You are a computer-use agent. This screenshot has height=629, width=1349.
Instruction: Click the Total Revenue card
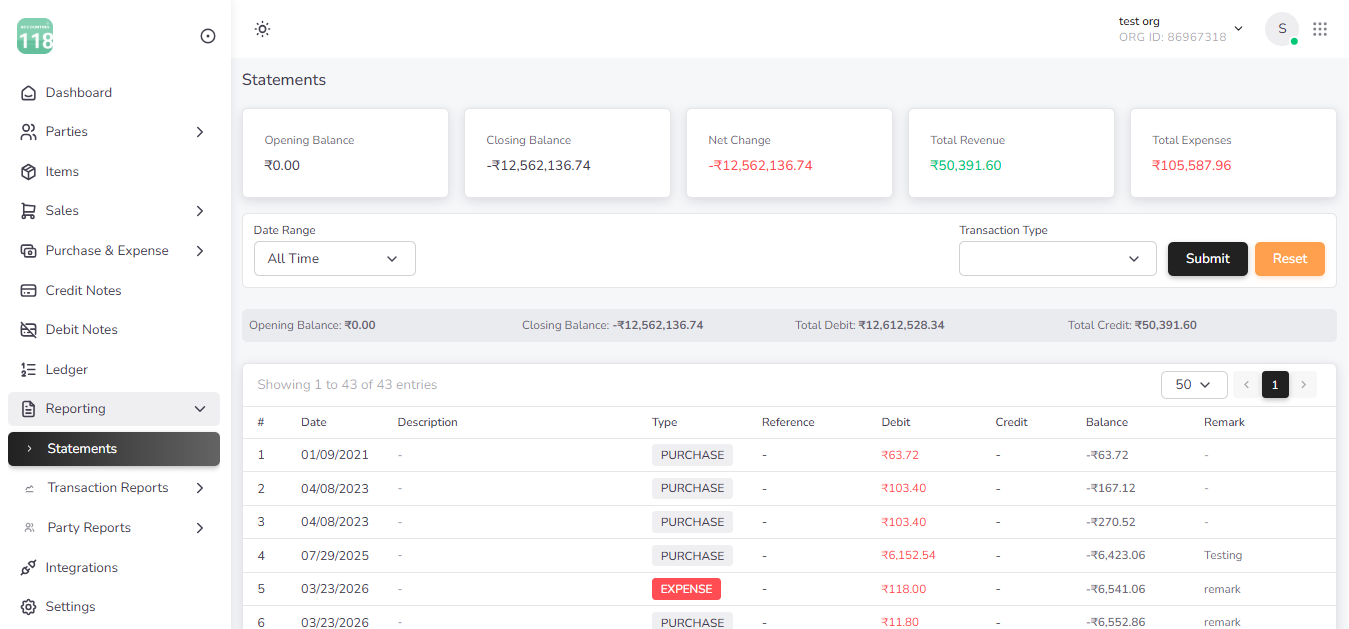click(x=1011, y=153)
